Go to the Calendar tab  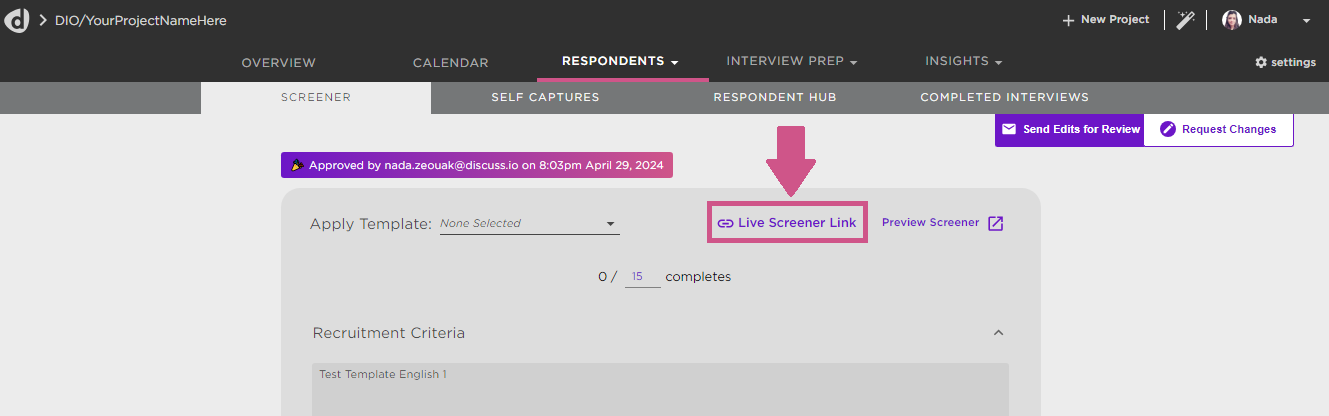[x=451, y=63]
